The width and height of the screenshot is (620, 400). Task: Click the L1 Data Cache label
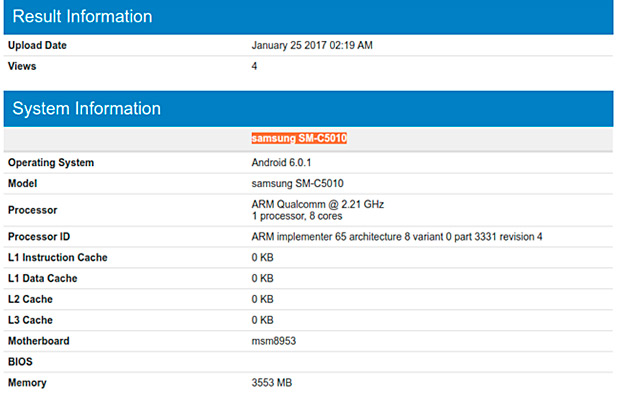pos(42,279)
